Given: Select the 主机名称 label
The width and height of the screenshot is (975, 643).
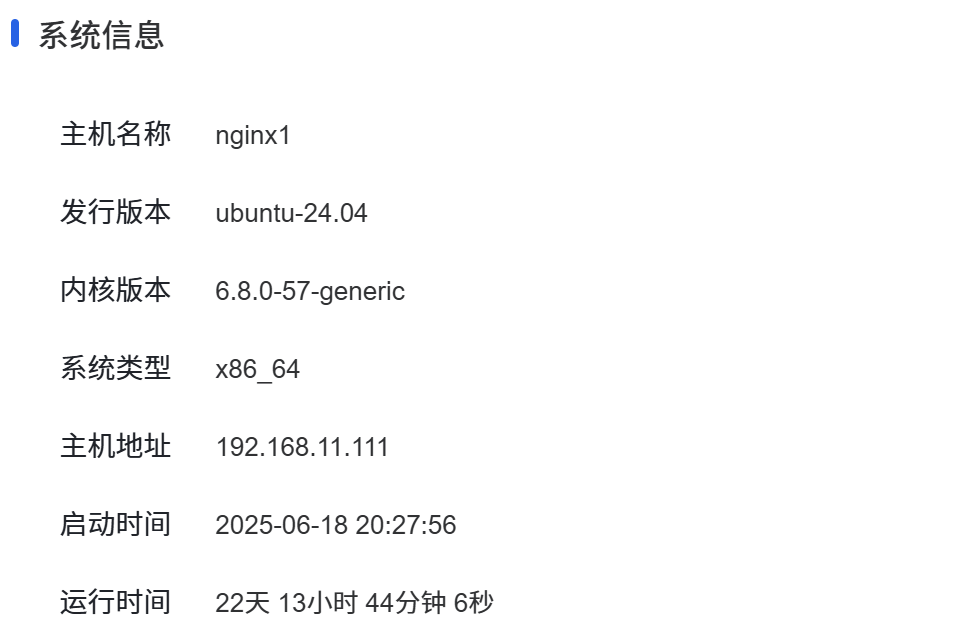Looking at the screenshot, I should (x=116, y=134).
